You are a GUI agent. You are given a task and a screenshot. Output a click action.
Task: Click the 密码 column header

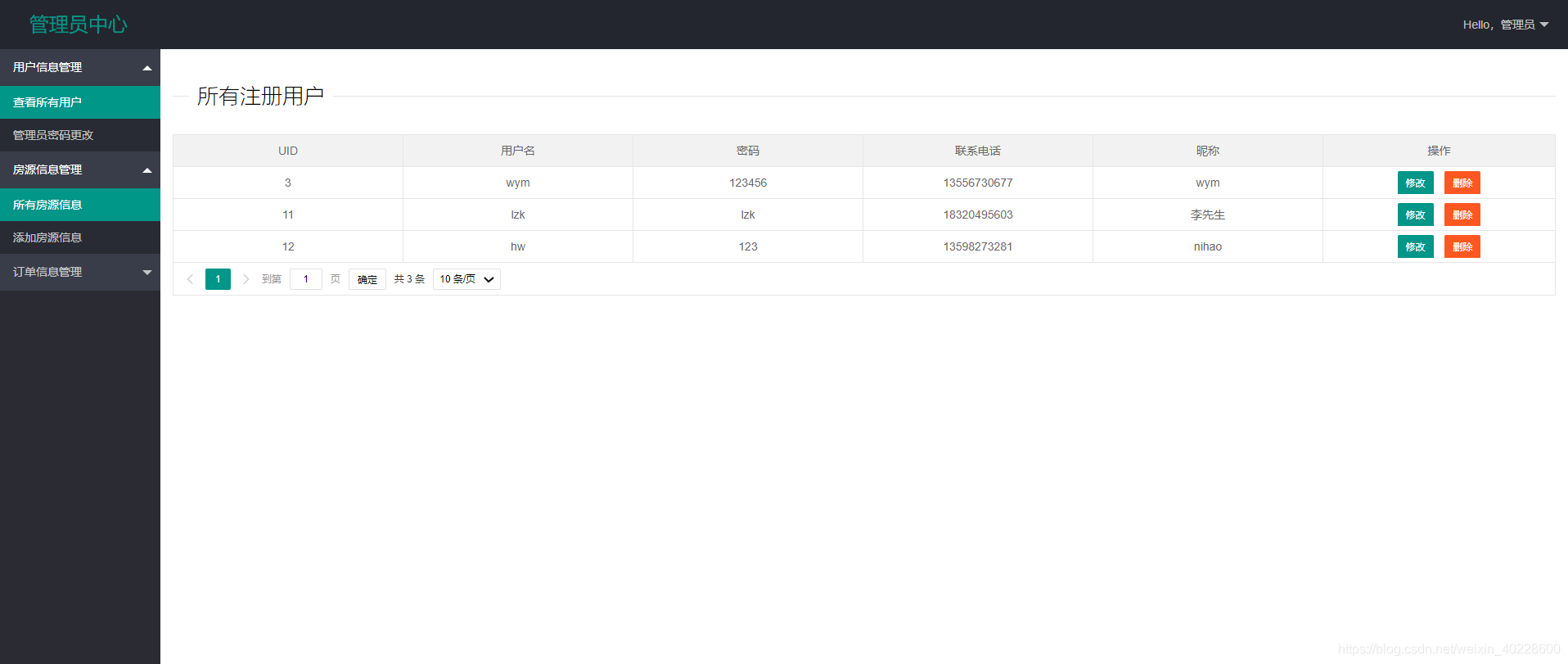(x=748, y=151)
